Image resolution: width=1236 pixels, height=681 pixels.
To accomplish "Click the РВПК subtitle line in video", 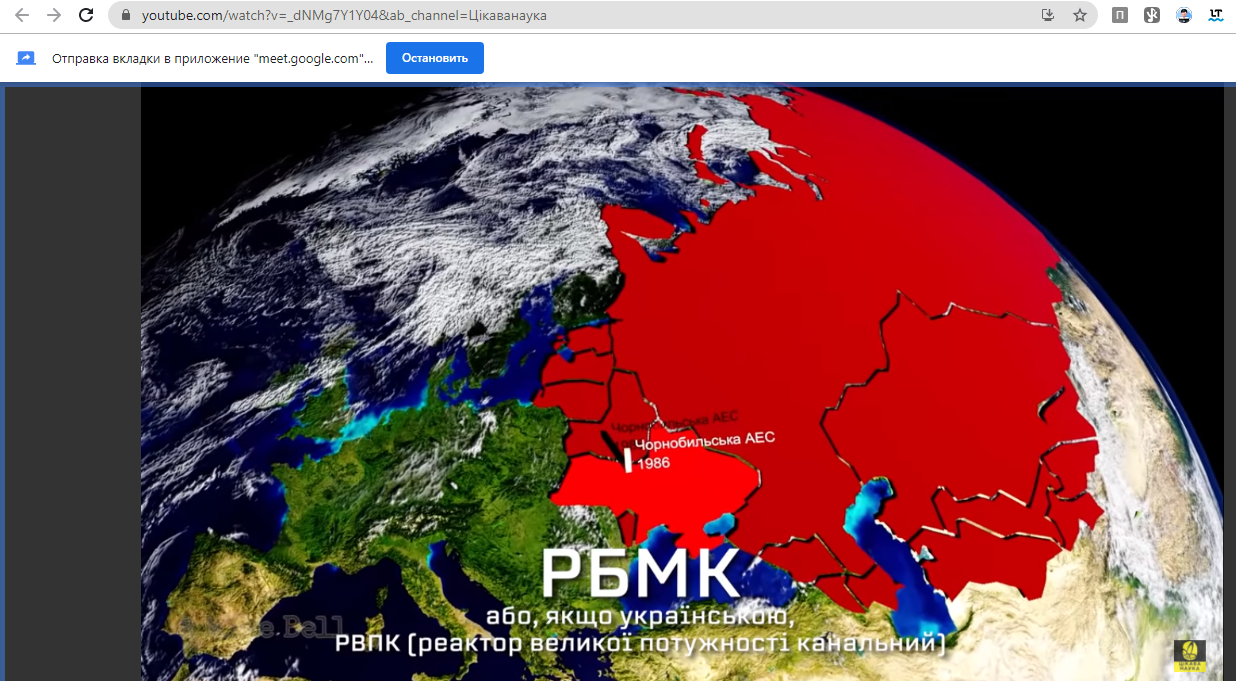I will pos(640,643).
